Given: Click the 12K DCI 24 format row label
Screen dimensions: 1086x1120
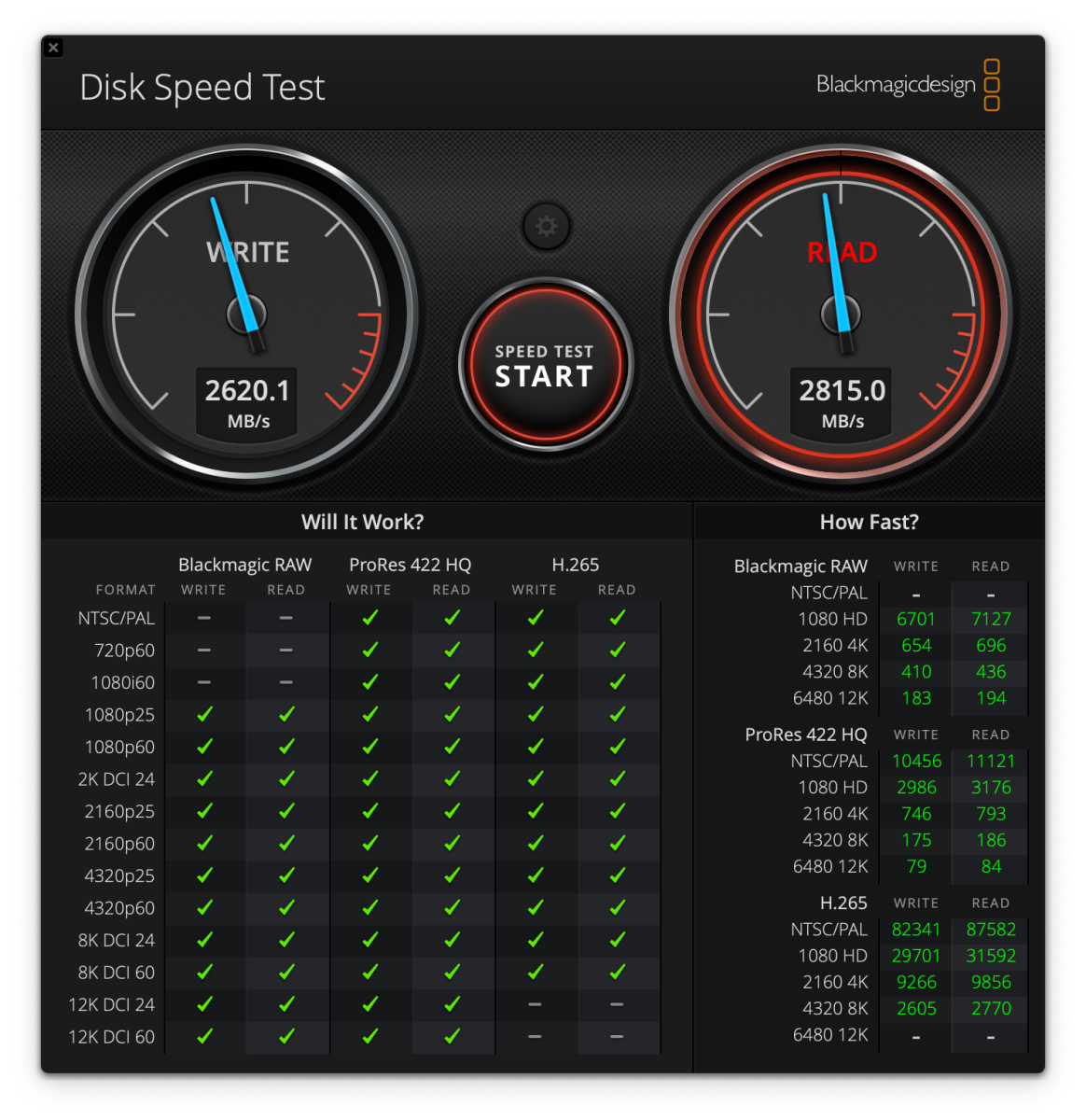Looking at the screenshot, I should (x=112, y=1004).
